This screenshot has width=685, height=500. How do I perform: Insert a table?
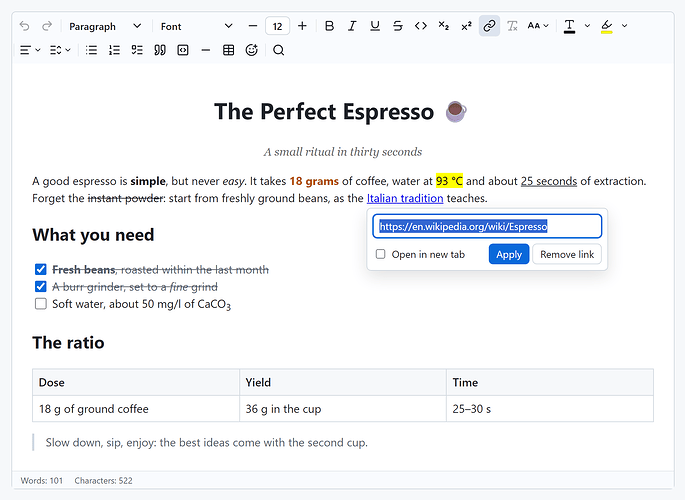pos(228,50)
